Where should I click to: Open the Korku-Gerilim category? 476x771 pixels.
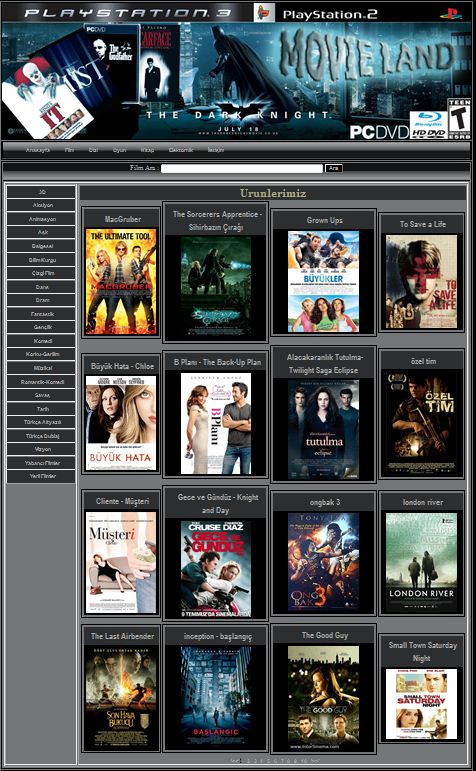pyautogui.click(x=41, y=354)
